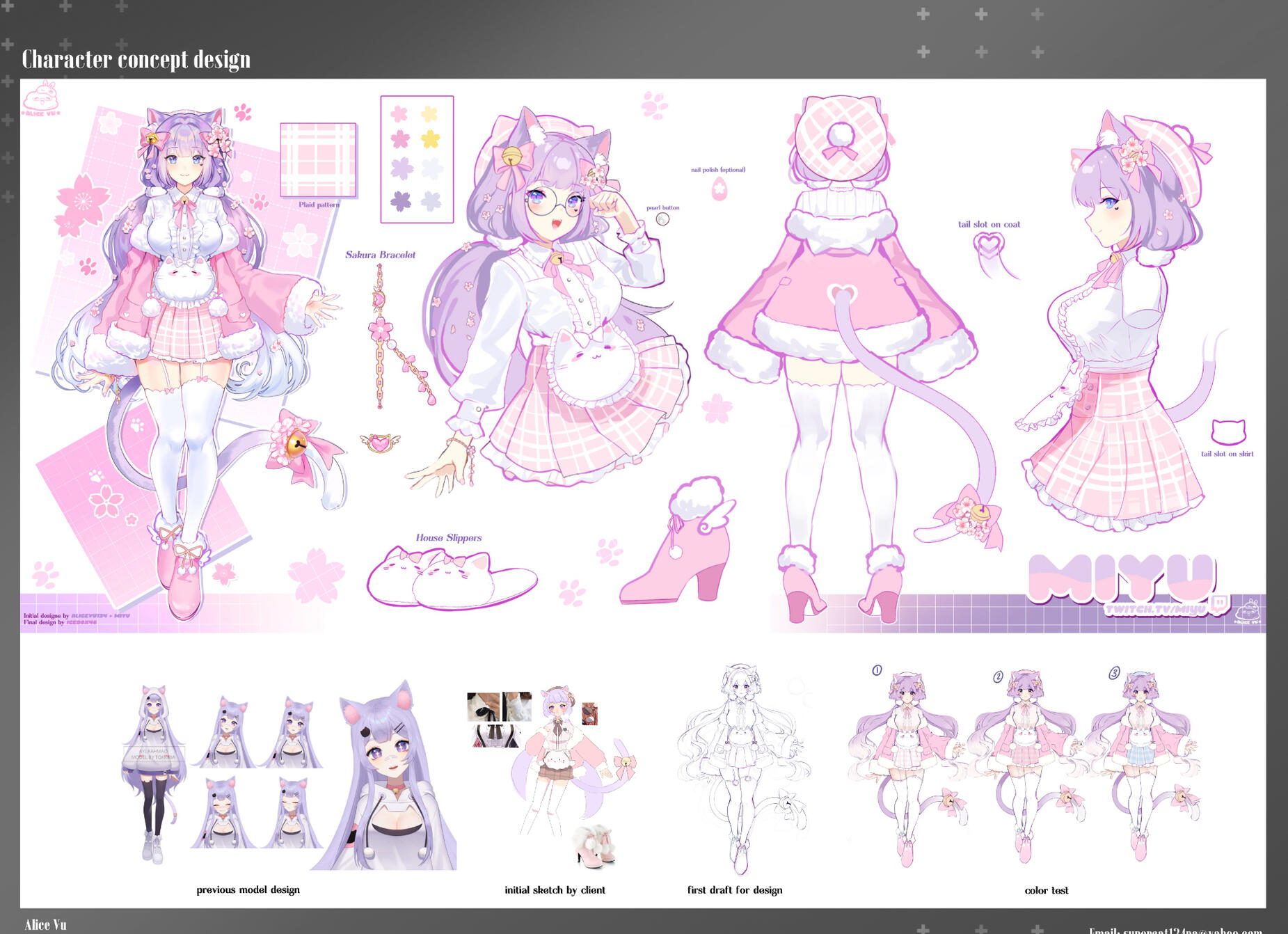The image size is (1288, 934).
Task: Click the winged heart charm below the bracelet
Action: point(380,443)
